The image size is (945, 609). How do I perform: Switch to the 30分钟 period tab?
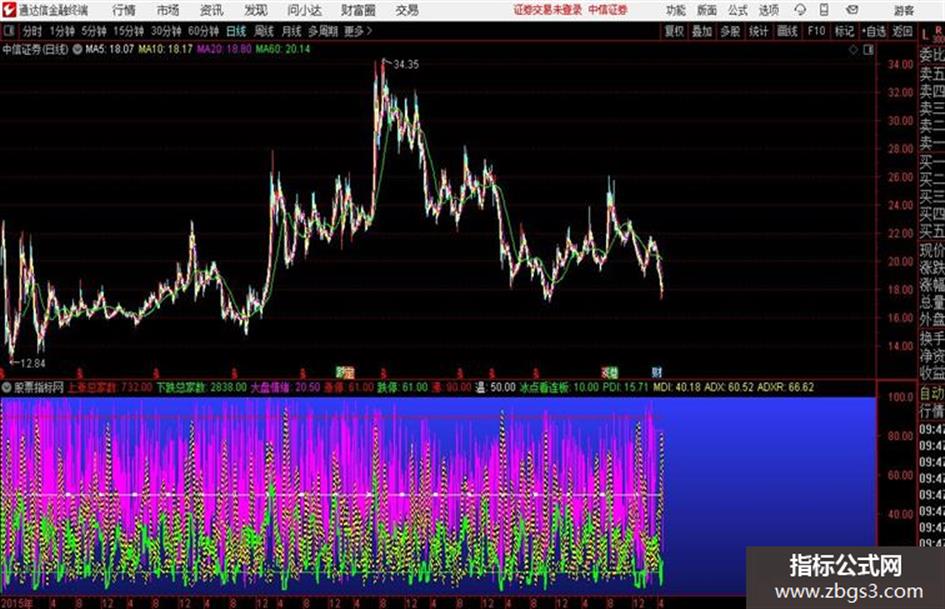(166, 31)
